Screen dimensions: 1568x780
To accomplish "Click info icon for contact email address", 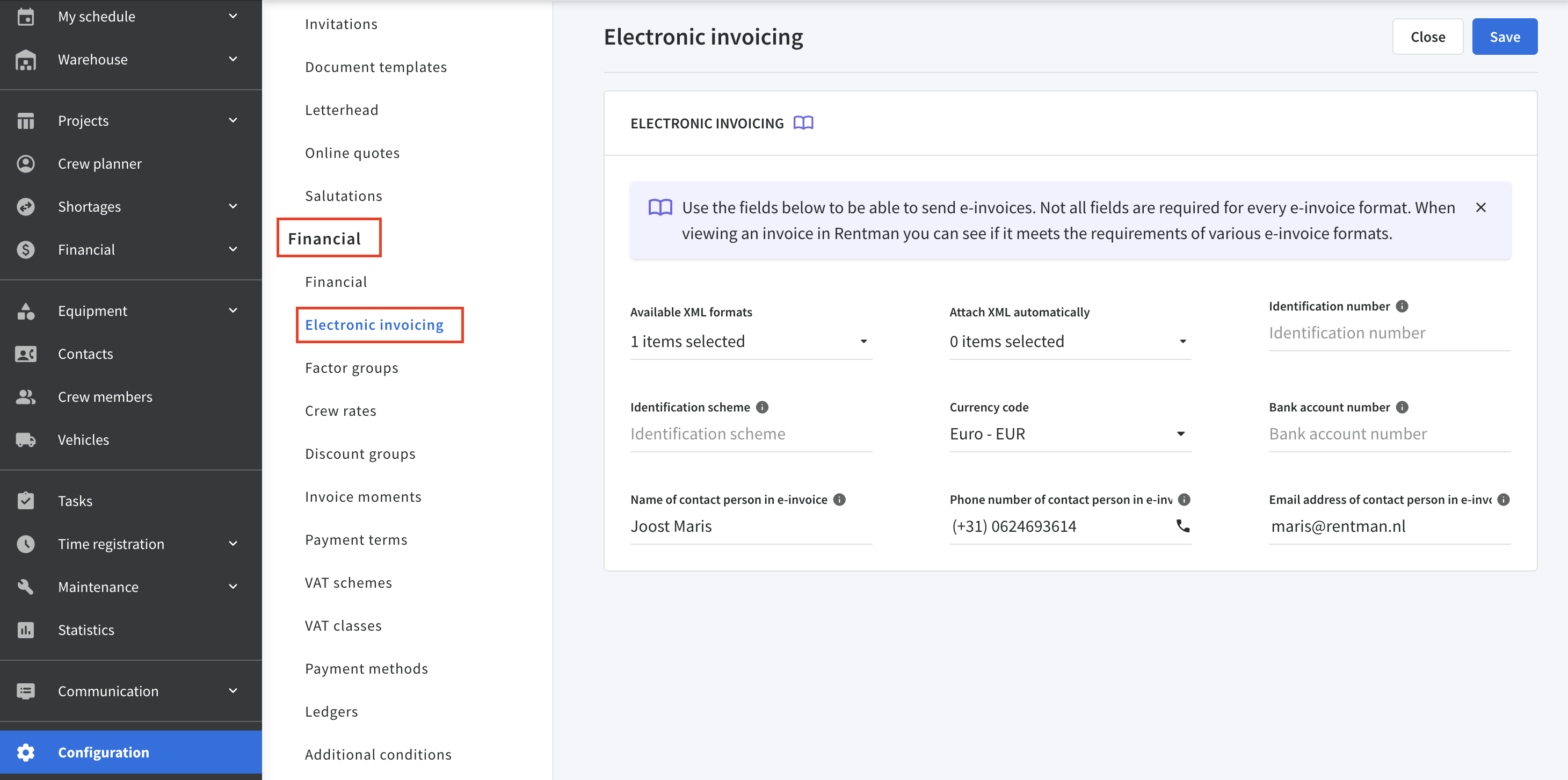I will tap(1504, 500).
